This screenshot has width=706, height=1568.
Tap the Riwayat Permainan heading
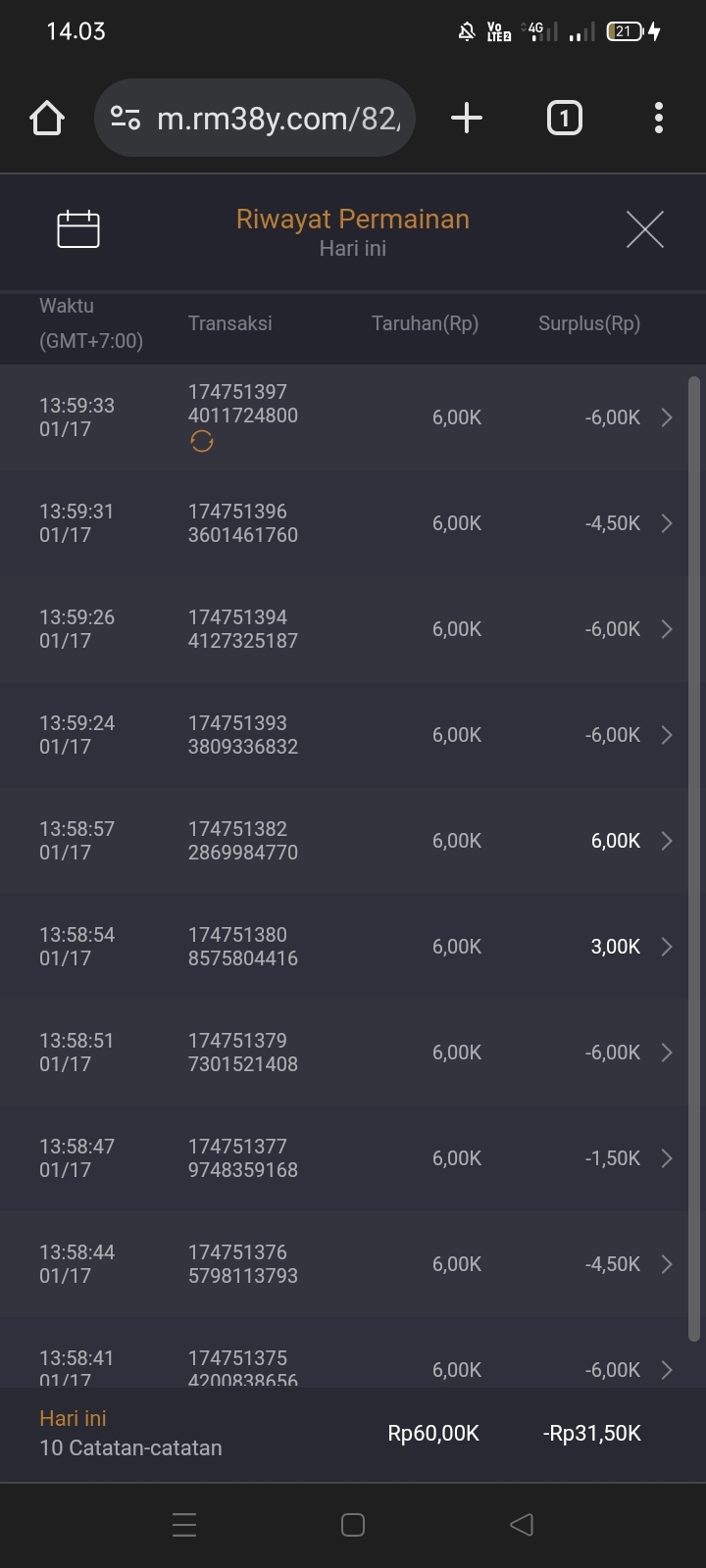(x=353, y=219)
